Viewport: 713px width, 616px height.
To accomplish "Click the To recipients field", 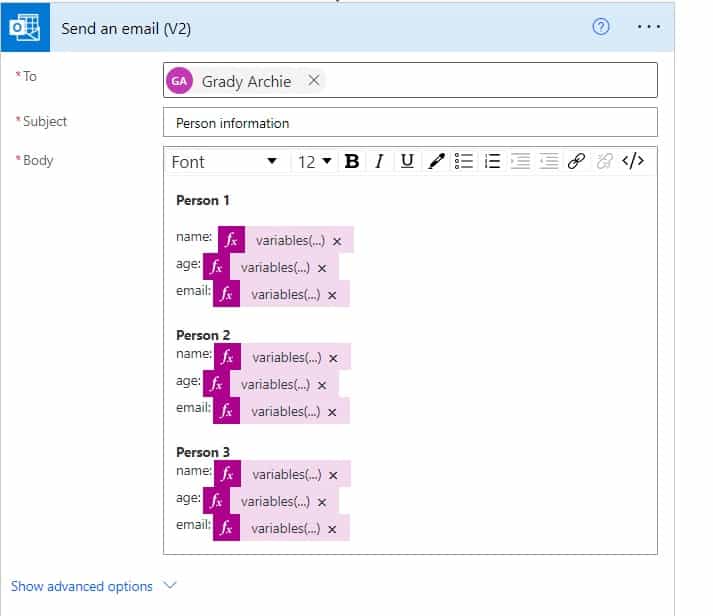I will coord(410,80).
